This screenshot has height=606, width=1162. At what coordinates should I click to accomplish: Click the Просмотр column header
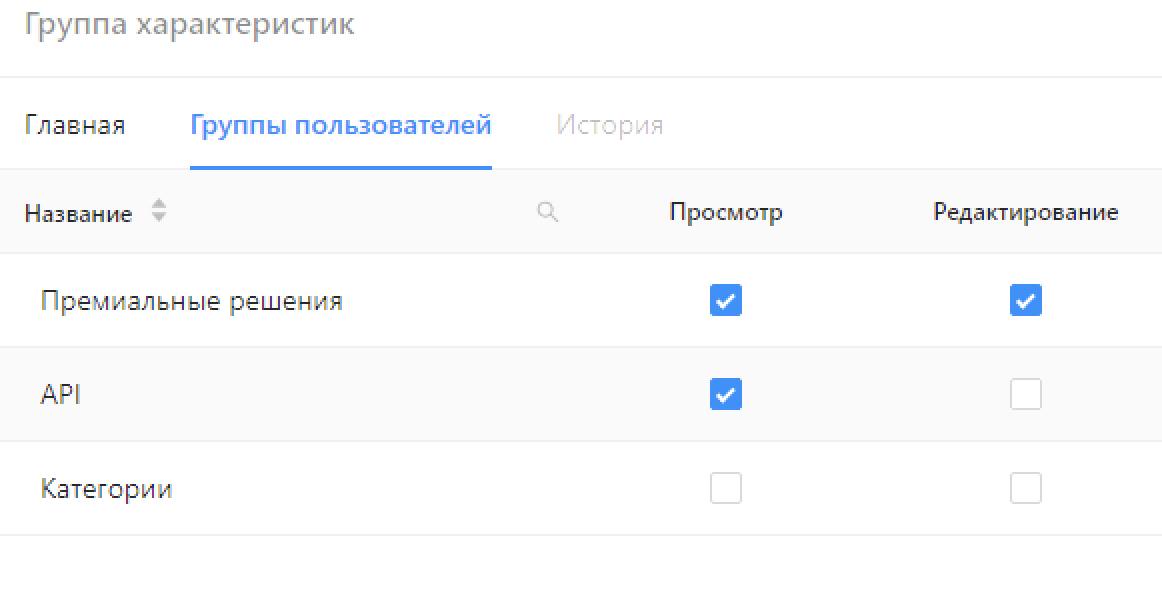[x=725, y=212]
